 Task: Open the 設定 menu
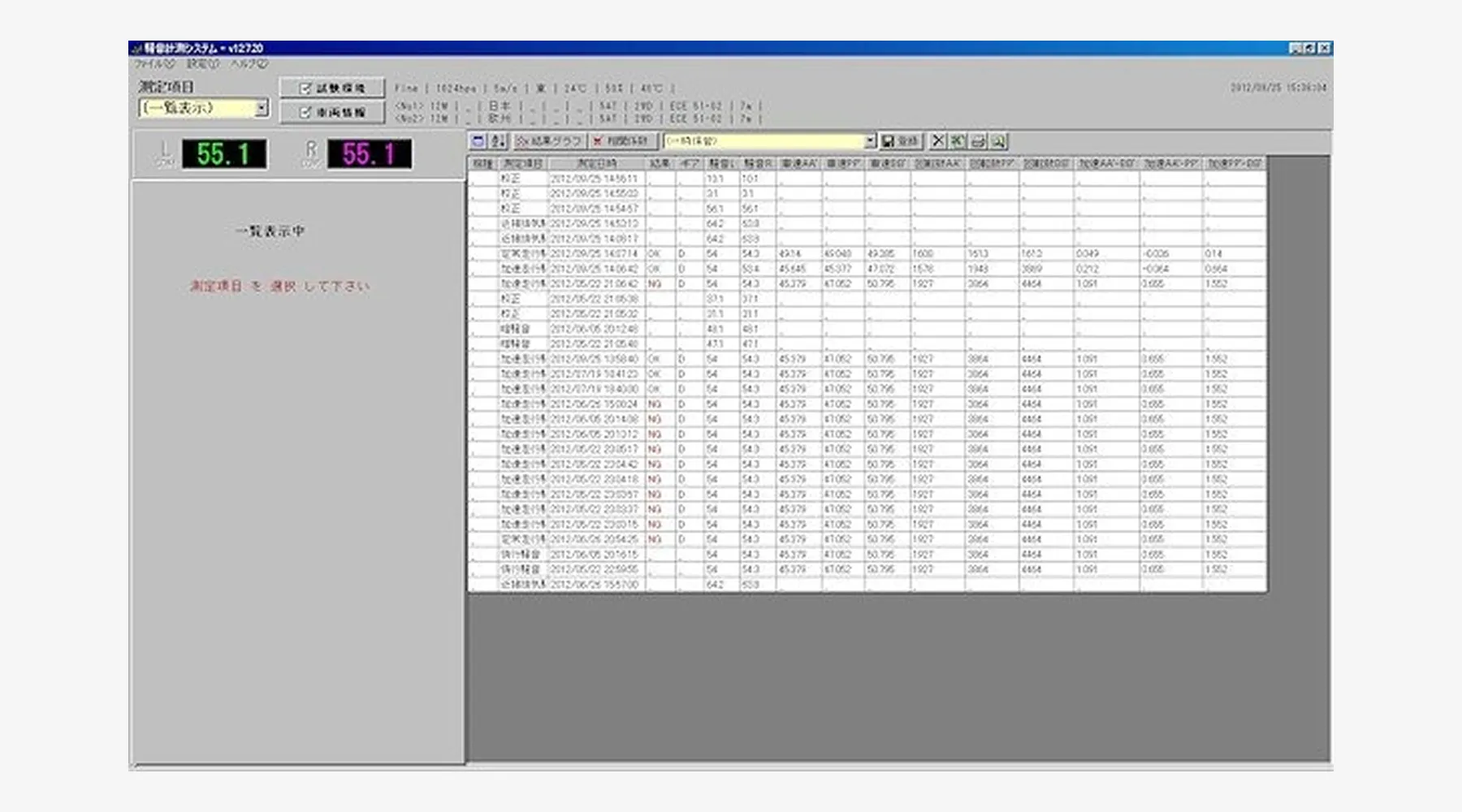click(202, 63)
